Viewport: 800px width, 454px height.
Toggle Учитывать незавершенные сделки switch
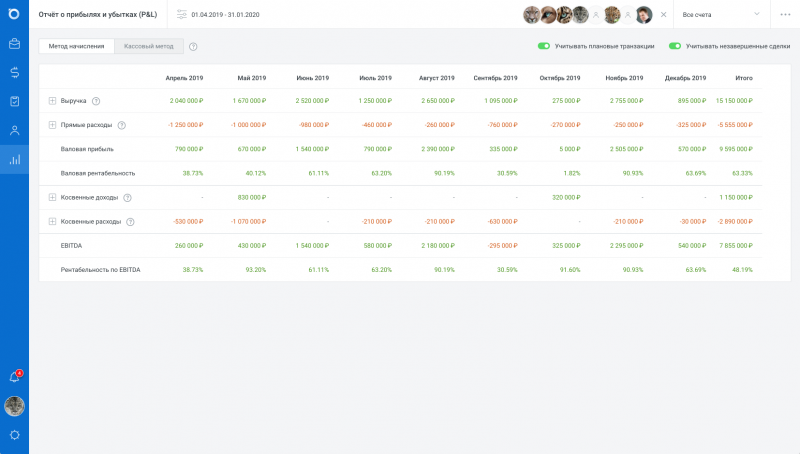675,46
